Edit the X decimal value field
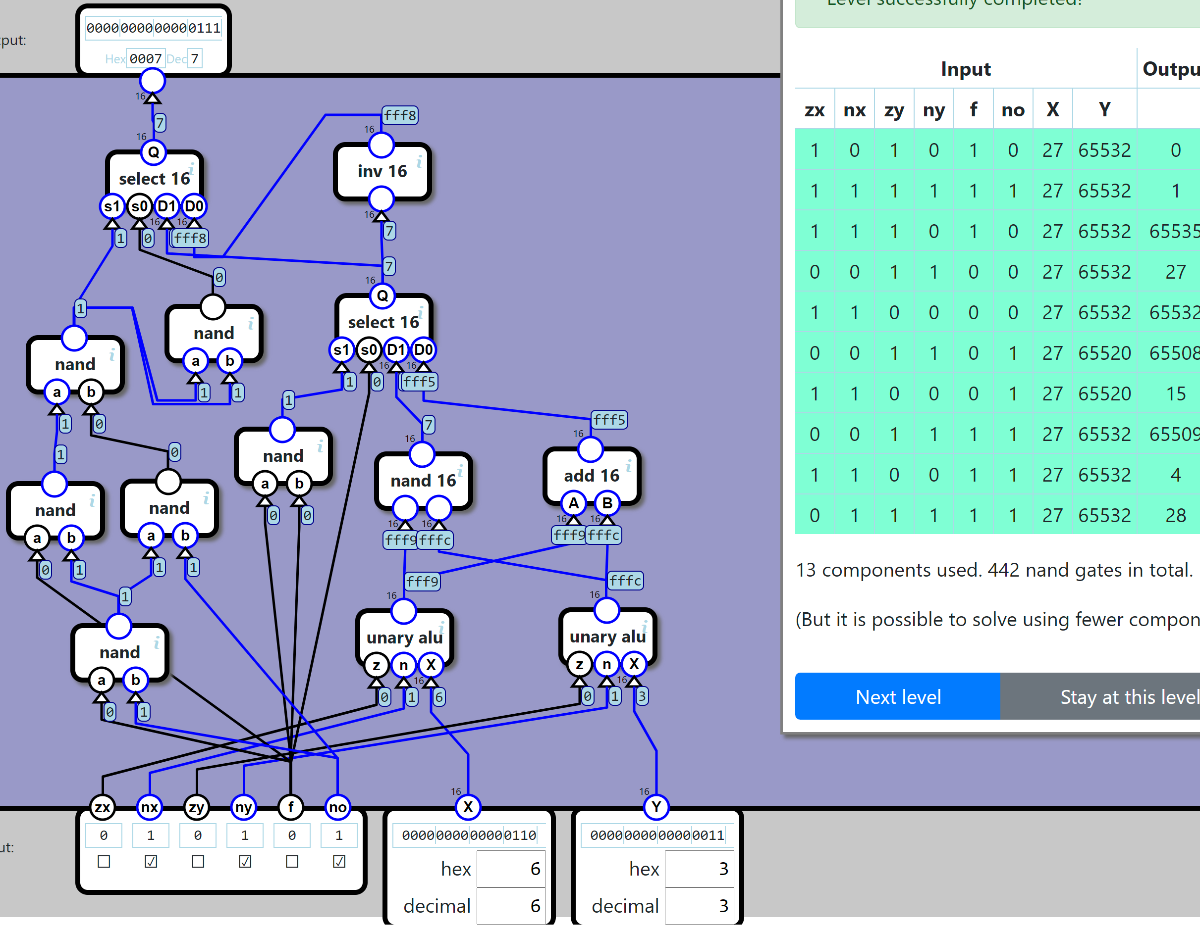This screenshot has width=1200, height=932. [x=511, y=906]
